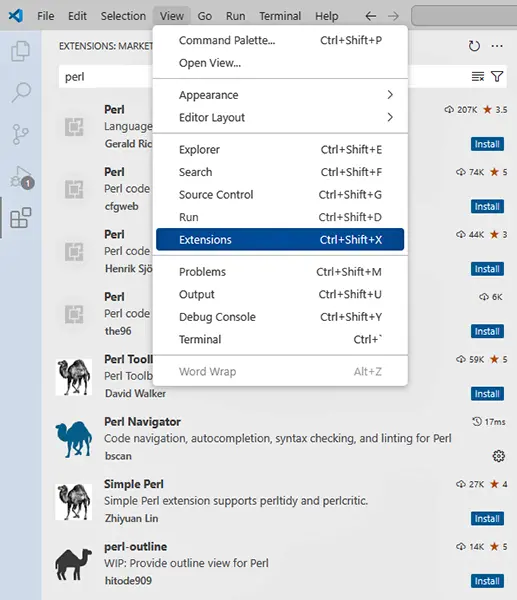Viewport: 517px width, 600px height.
Task: Choose Open View... entry
Action: (280, 63)
